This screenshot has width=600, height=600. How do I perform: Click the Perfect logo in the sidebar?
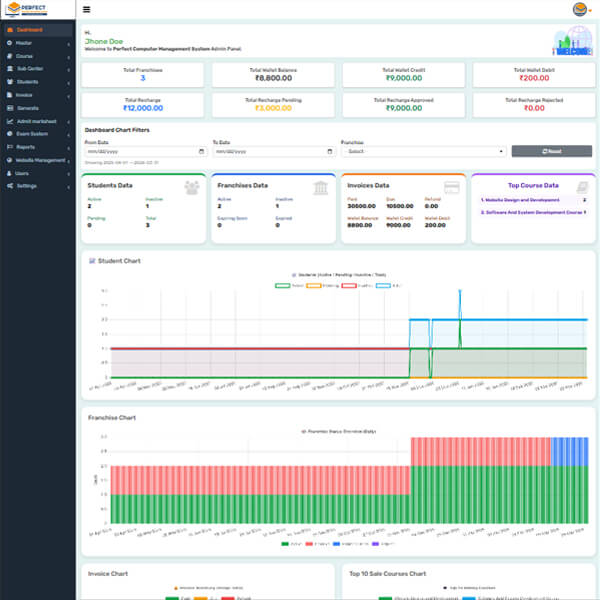[36, 10]
